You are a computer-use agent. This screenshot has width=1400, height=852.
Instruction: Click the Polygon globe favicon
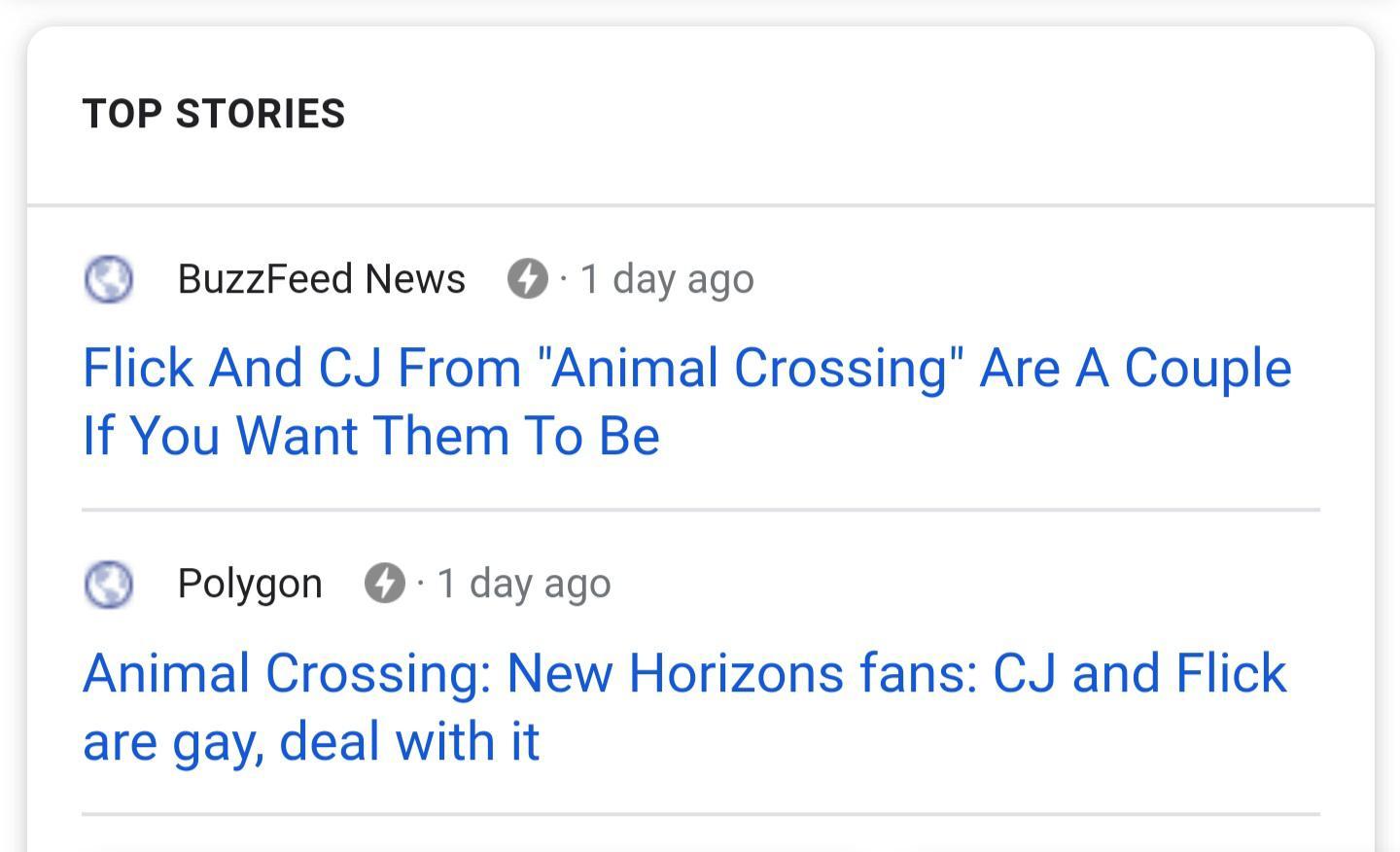(x=108, y=584)
